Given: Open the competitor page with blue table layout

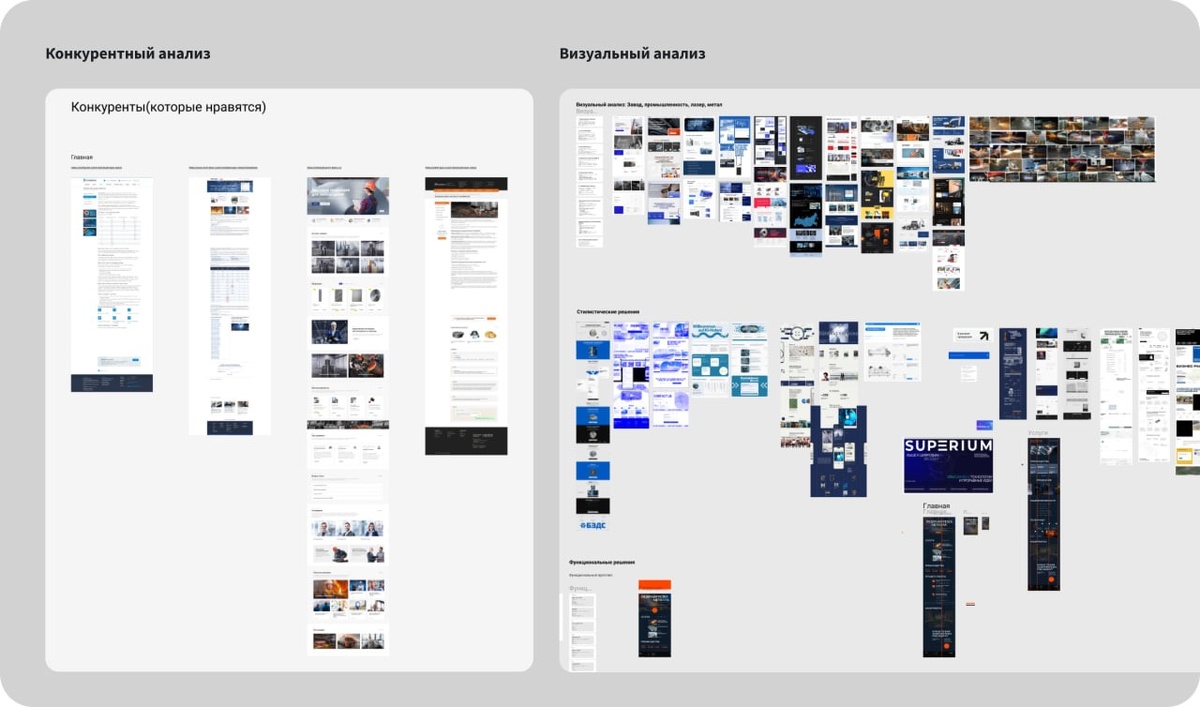Looking at the screenshot, I should coord(230,306).
